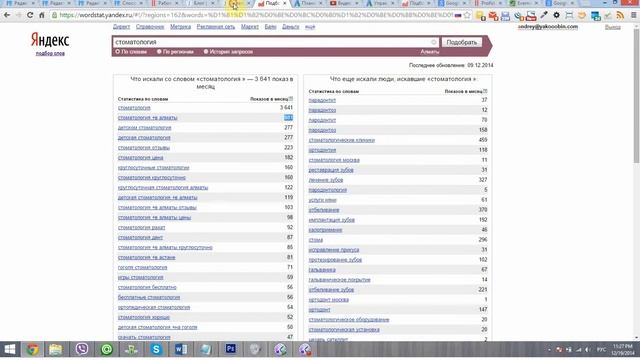Image resolution: width=640 pixels, height=360 pixels.
Task: Open the 'Деньги' top menu link
Action: click(291, 27)
